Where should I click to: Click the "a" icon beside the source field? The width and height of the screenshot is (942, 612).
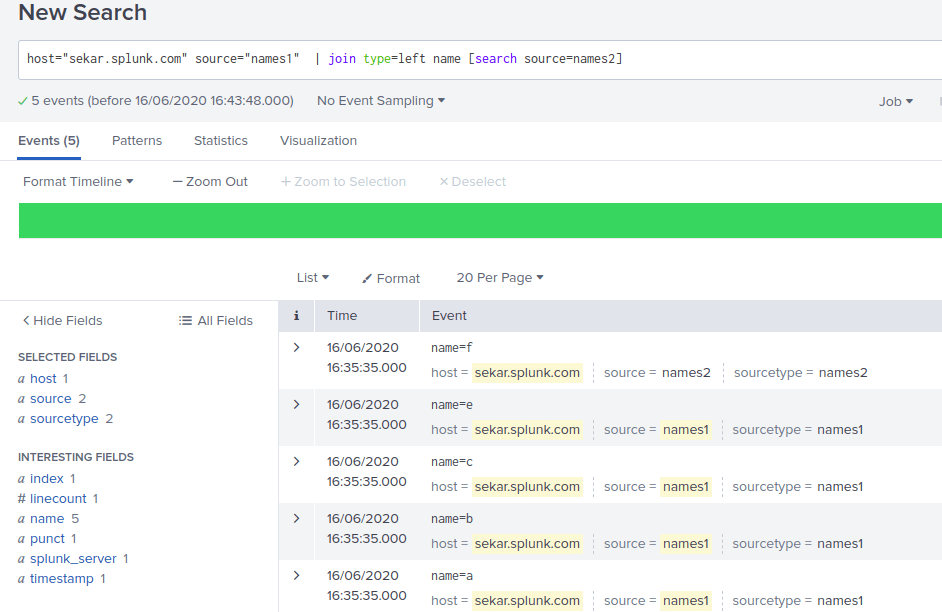click(24, 398)
